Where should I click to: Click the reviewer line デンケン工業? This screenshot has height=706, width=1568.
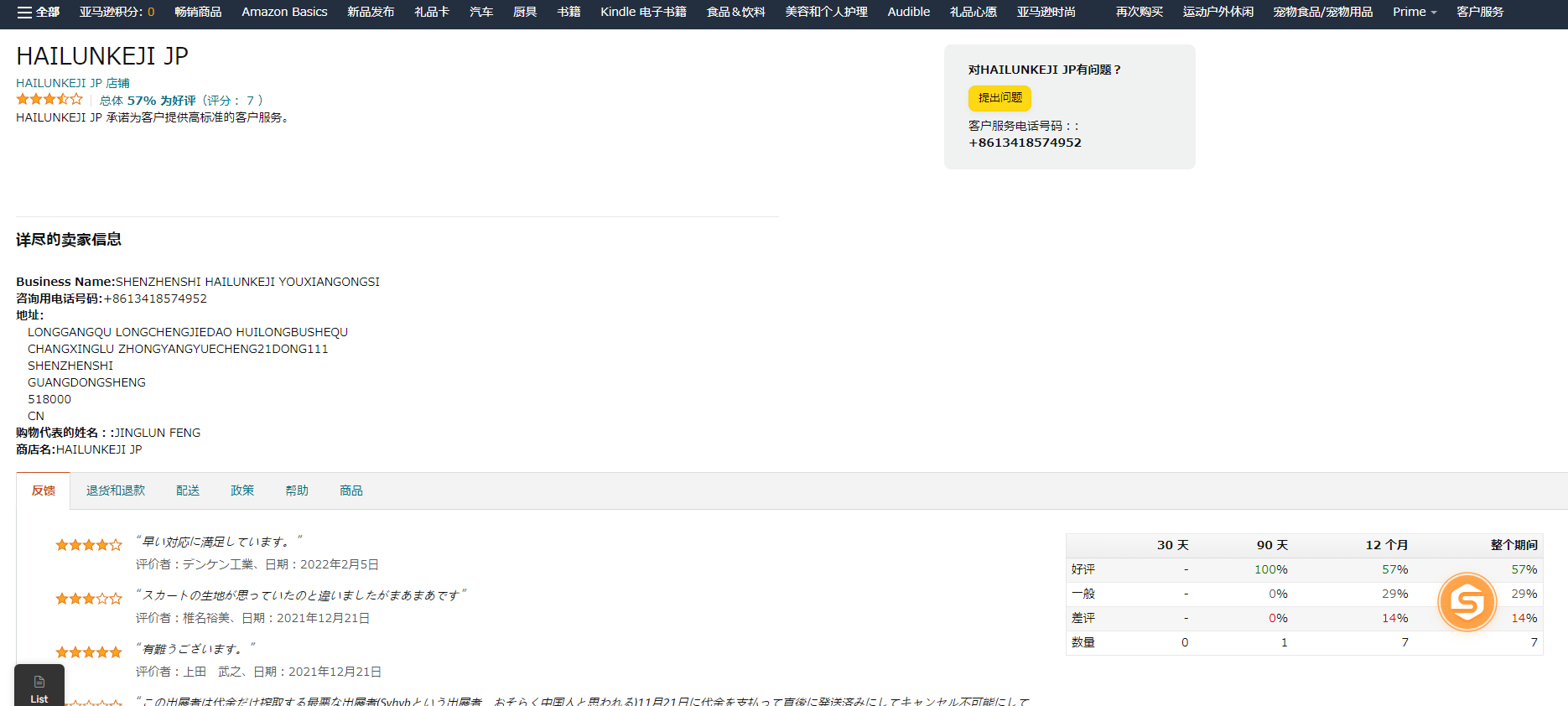pyautogui.click(x=257, y=564)
